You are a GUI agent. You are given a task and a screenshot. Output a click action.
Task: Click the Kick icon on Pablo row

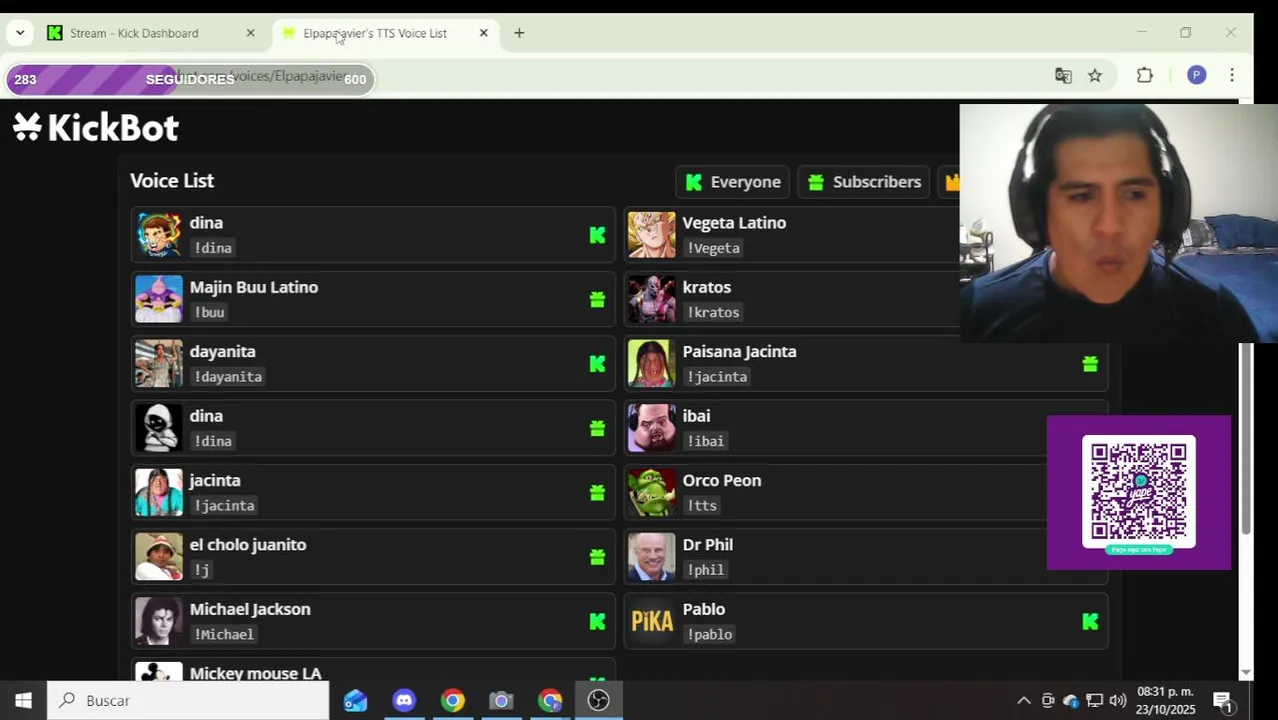click(x=1090, y=621)
